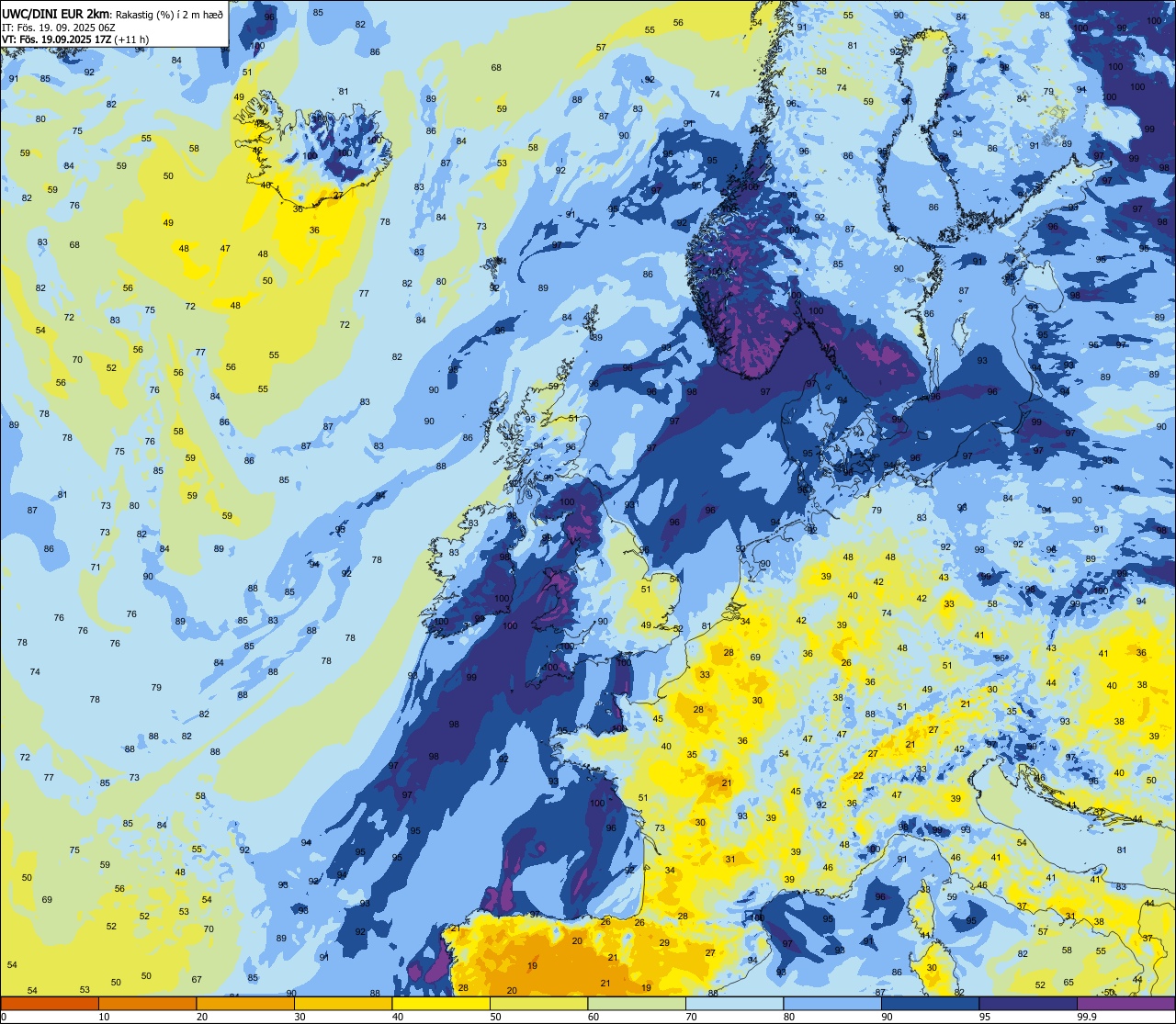Select the 80–90 blue legend segment
This screenshot has height=1024, width=1176.
pyautogui.click(x=832, y=1003)
